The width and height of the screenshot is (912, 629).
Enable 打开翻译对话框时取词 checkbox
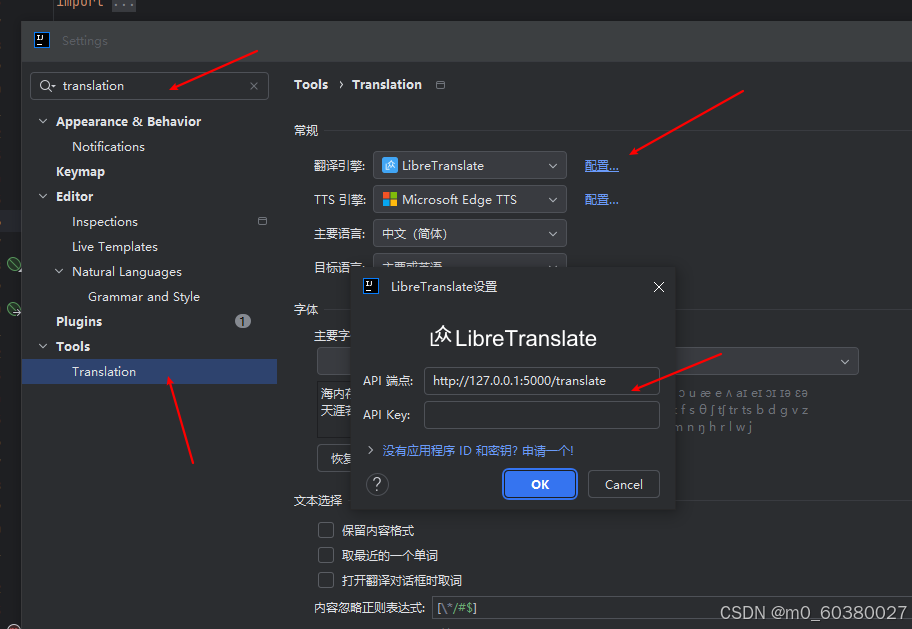pos(326,580)
